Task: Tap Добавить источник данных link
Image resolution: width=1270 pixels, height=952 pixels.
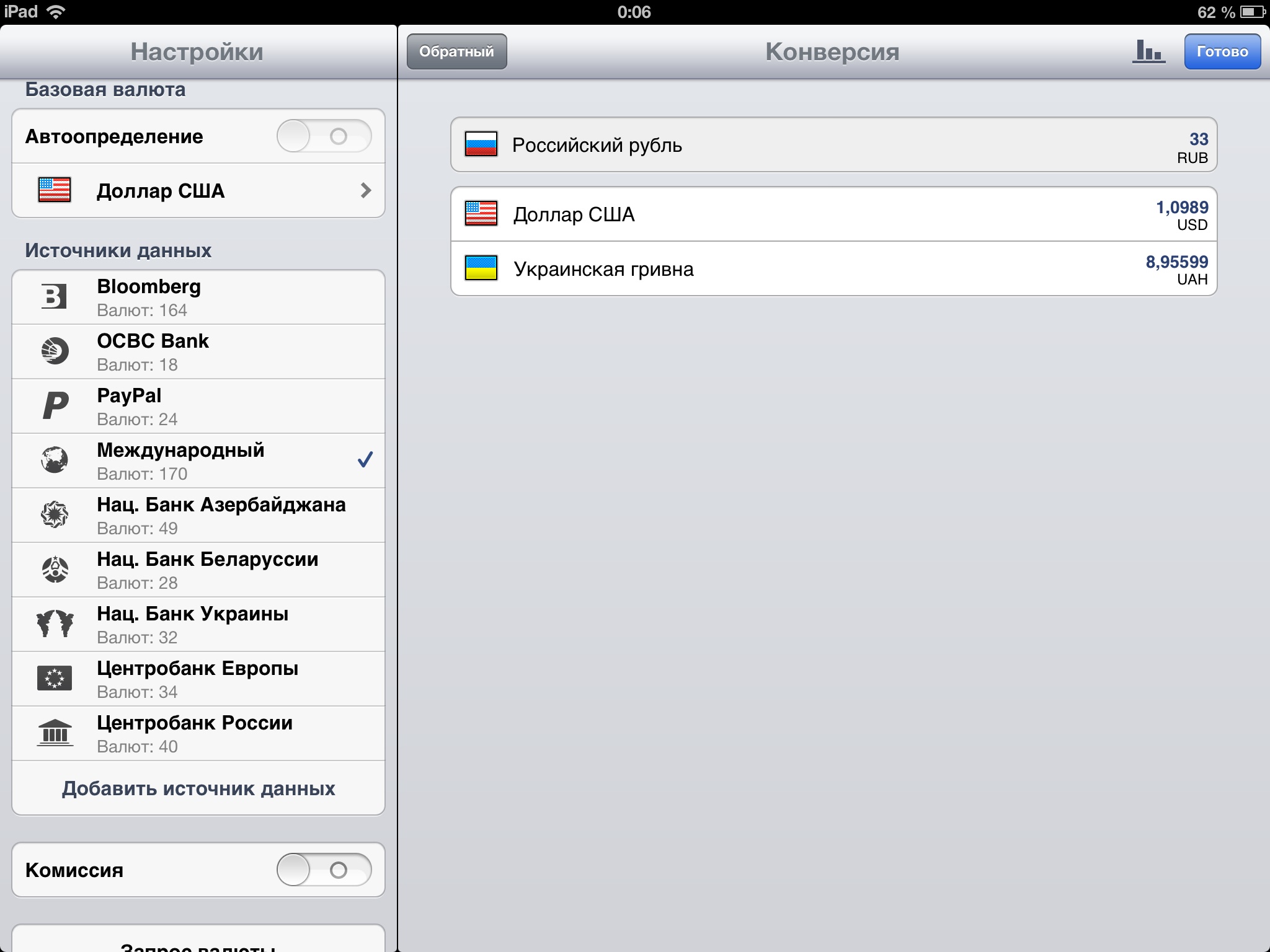Action: tap(198, 788)
